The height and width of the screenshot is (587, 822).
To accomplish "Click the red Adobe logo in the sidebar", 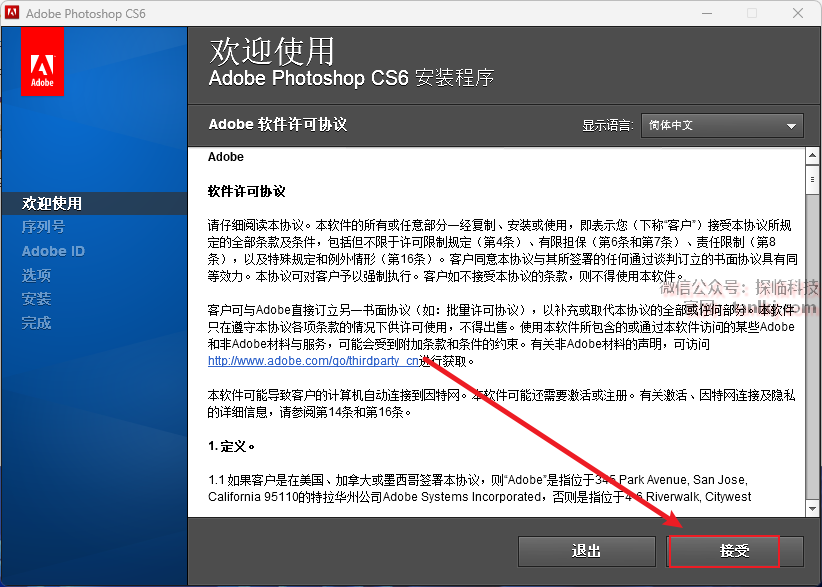I will tap(42, 61).
